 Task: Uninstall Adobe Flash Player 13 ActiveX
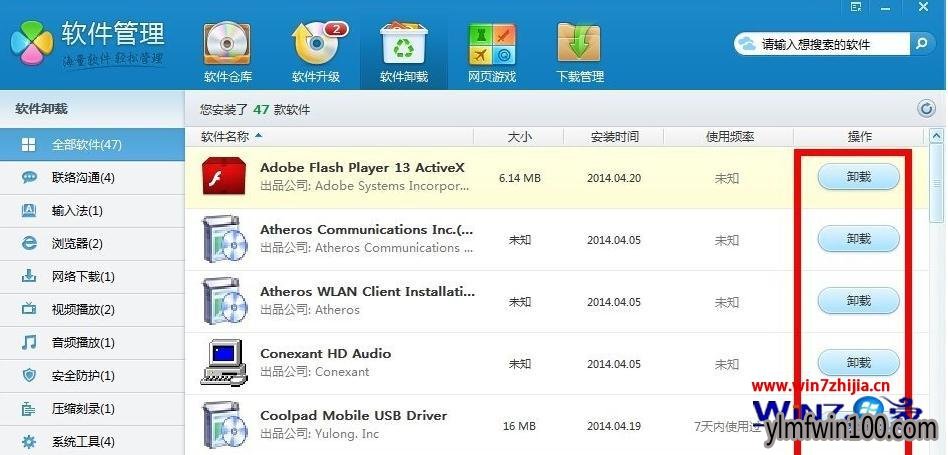[858, 177]
